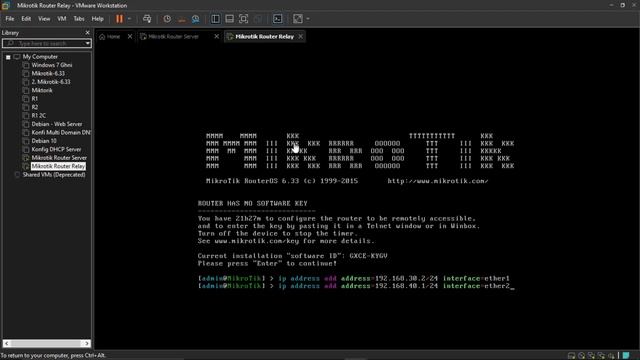Select the R1 virtual machine
Image resolution: width=640 pixels, height=360 pixels.
pos(35,99)
